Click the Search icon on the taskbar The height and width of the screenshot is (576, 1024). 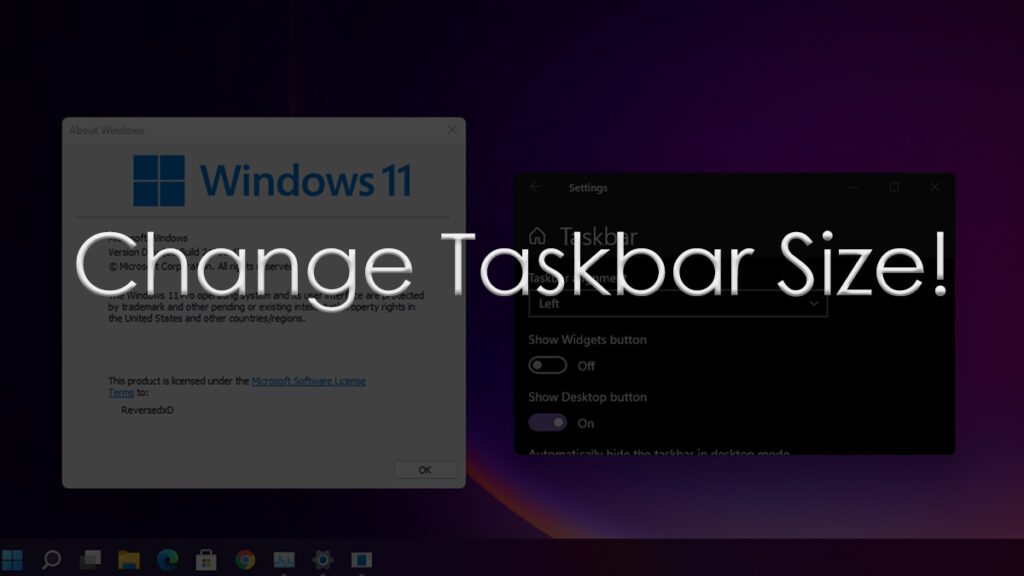tap(52, 560)
